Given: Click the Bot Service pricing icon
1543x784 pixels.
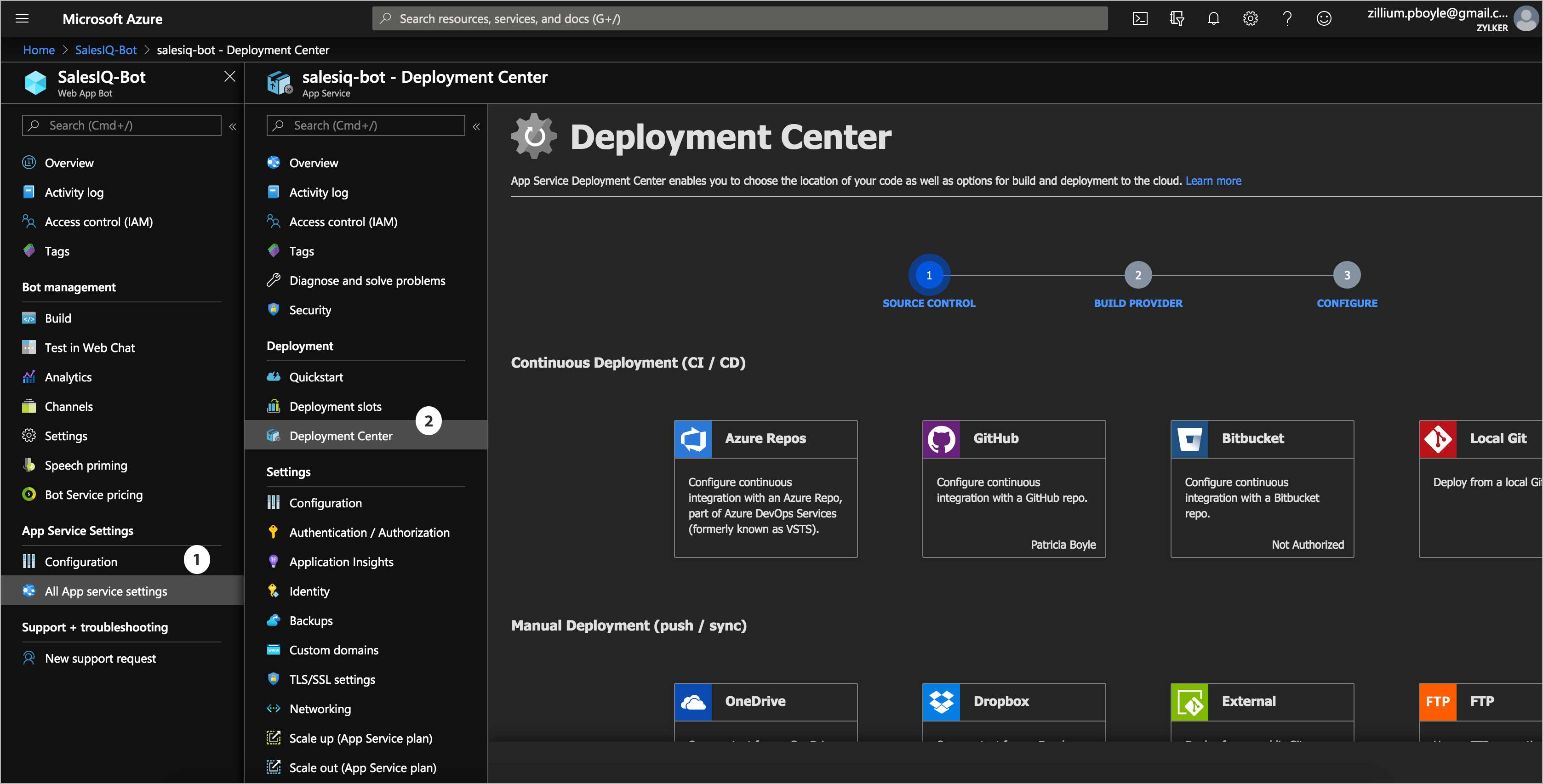Looking at the screenshot, I should coord(29,494).
